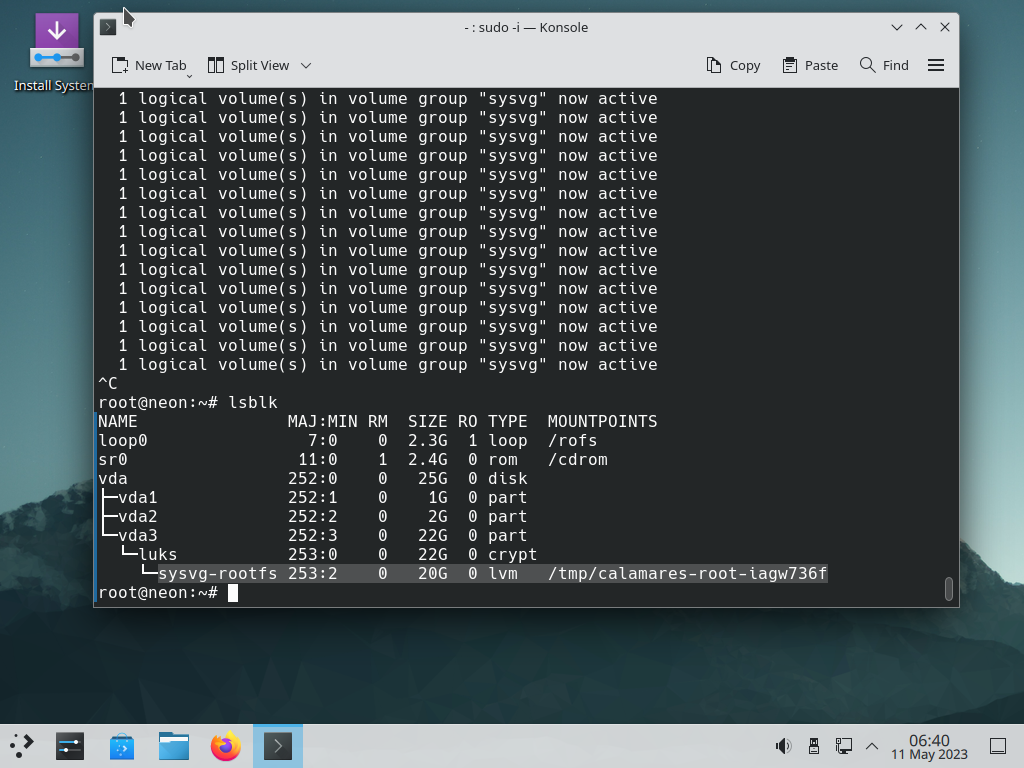Viewport: 1024px width, 768px height.
Task: Click the loop0 row
Action: pyautogui.click(x=347, y=441)
